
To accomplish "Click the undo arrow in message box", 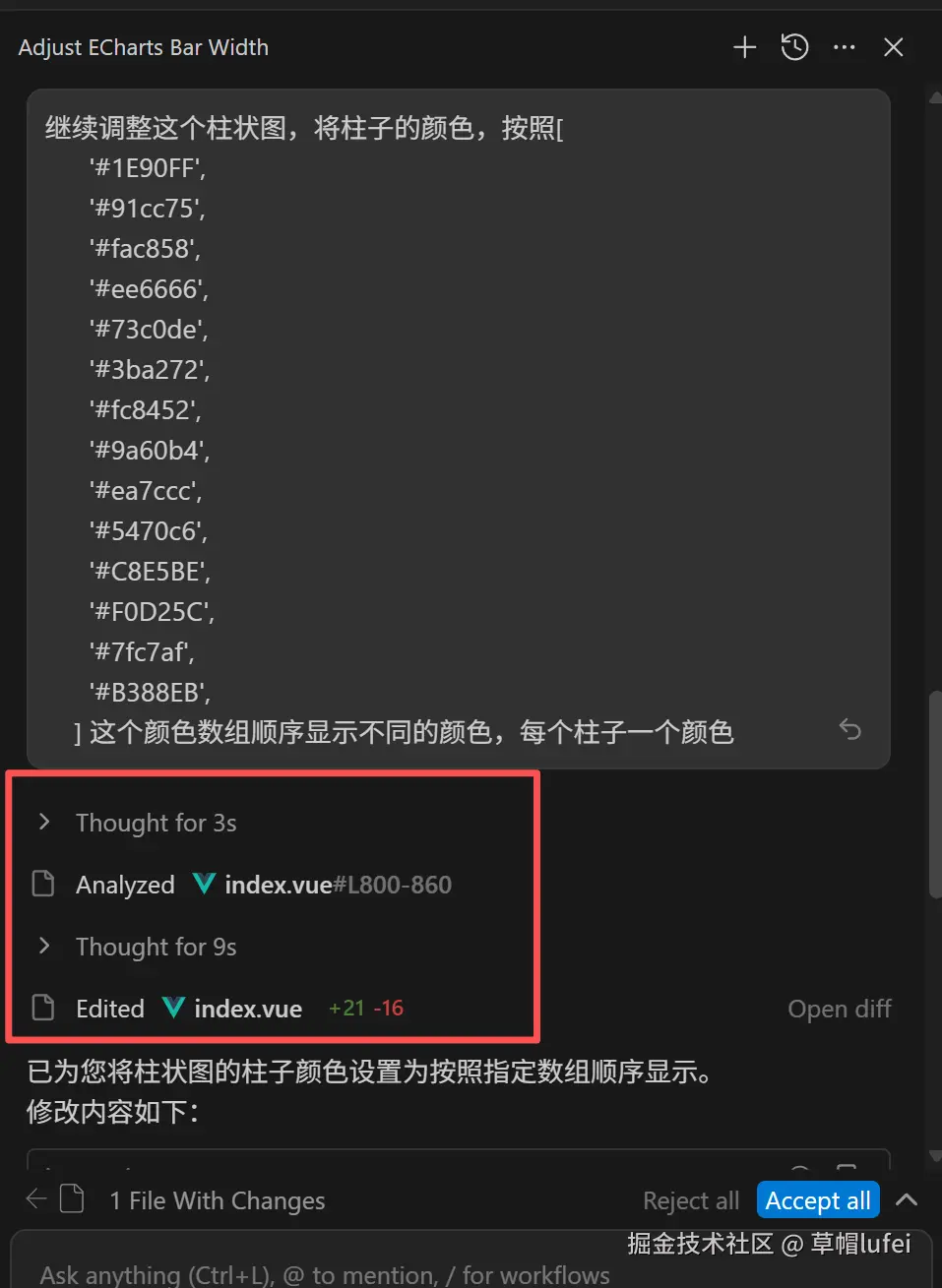I will pos(849,730).
